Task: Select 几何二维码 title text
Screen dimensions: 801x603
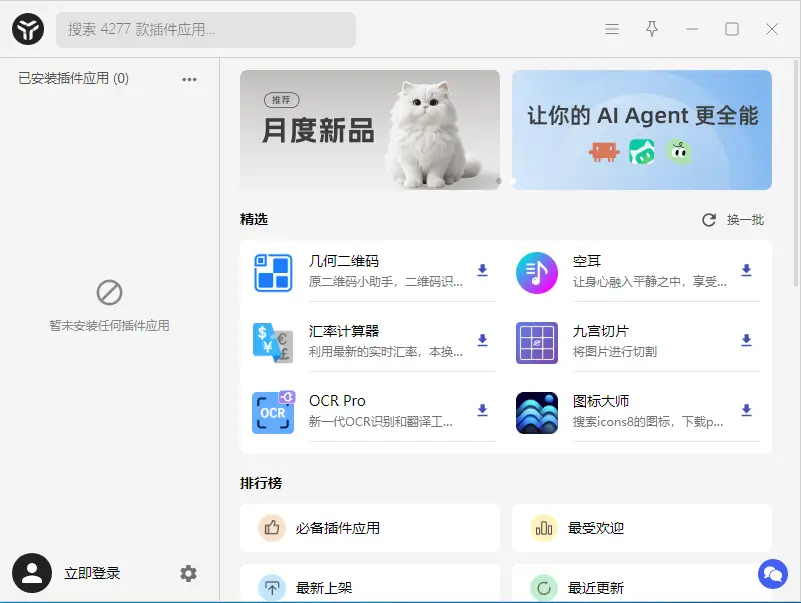Action: [344, 261]
